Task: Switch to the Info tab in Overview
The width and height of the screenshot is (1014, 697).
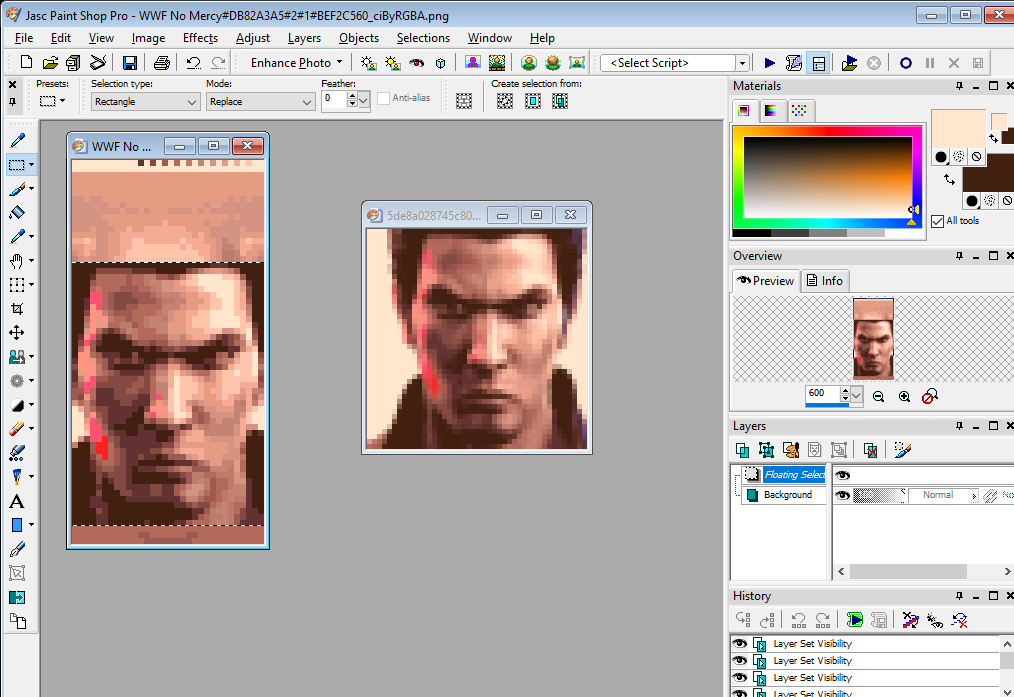Action: pyautogui.click(x=825, y=281)
